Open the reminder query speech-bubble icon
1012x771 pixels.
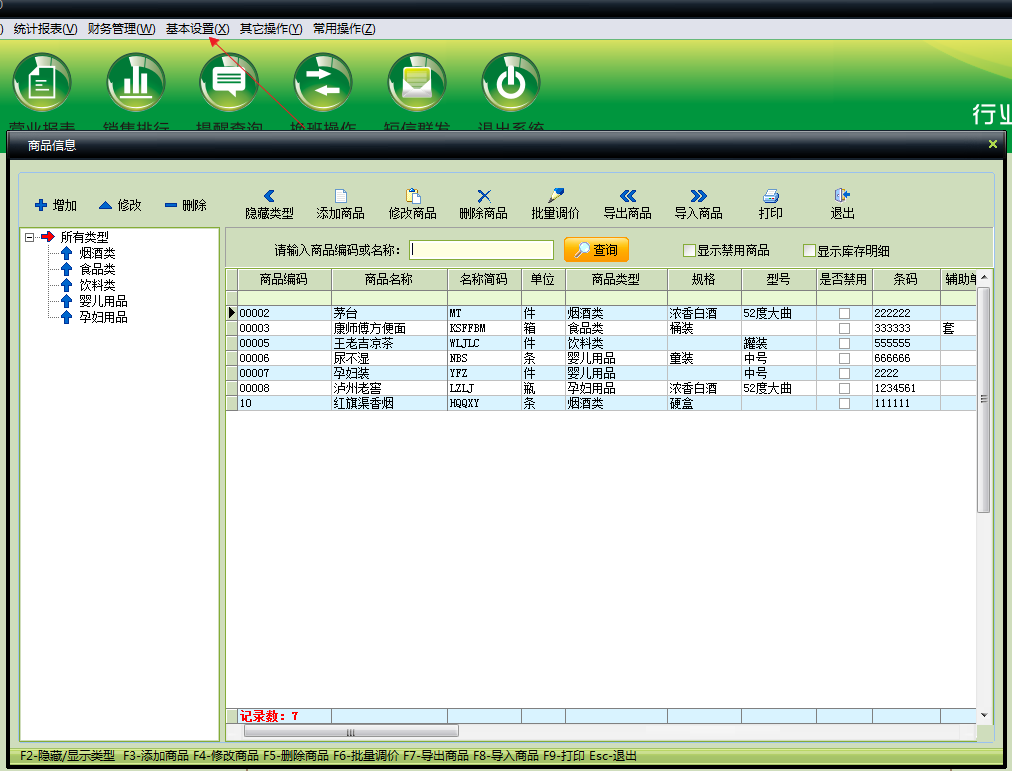(x=229, y=82)
